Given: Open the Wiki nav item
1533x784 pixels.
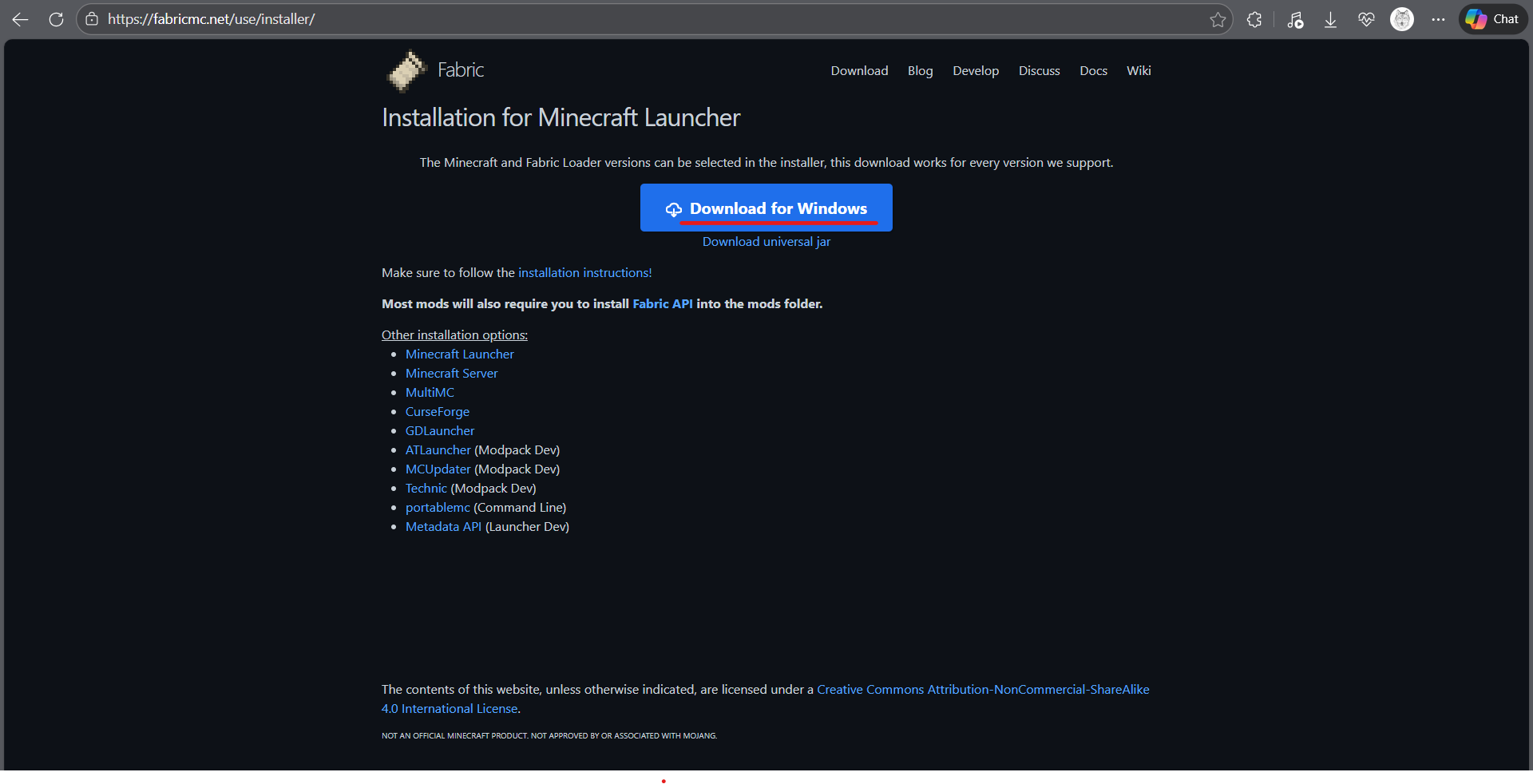Looking at the screenshot, I should coord(1138,71).
